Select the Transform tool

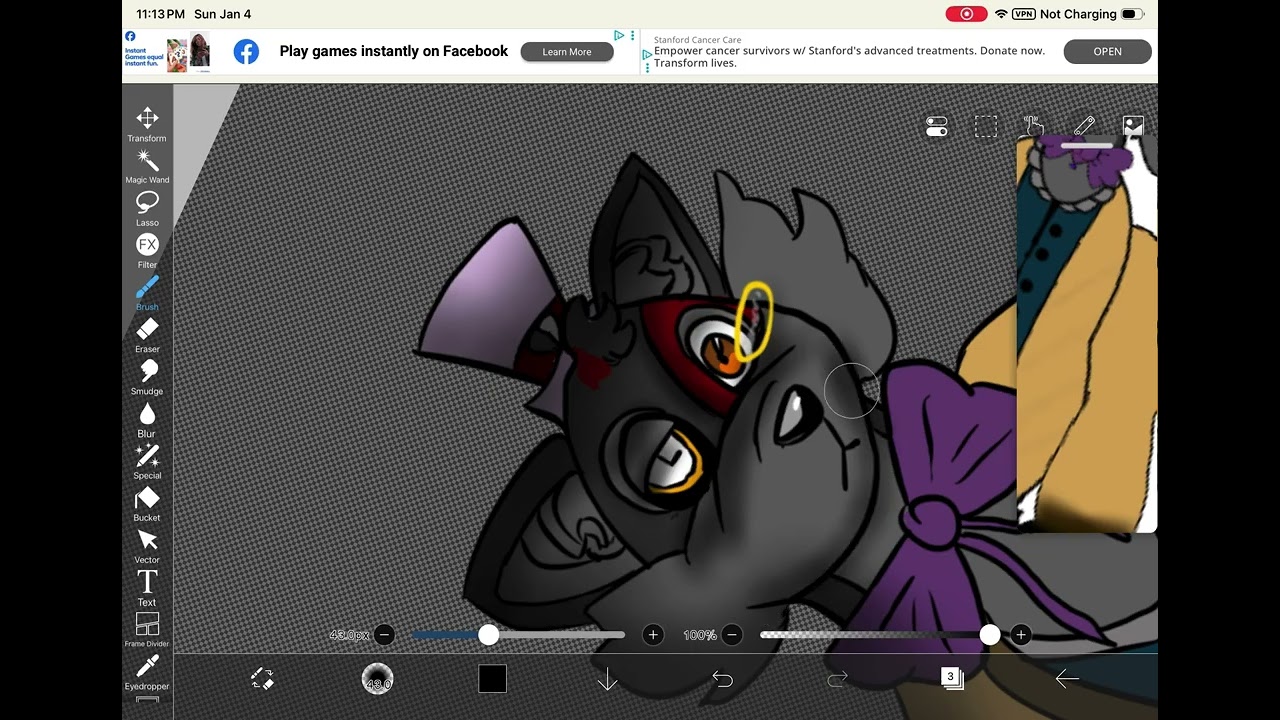pos(147,124)
